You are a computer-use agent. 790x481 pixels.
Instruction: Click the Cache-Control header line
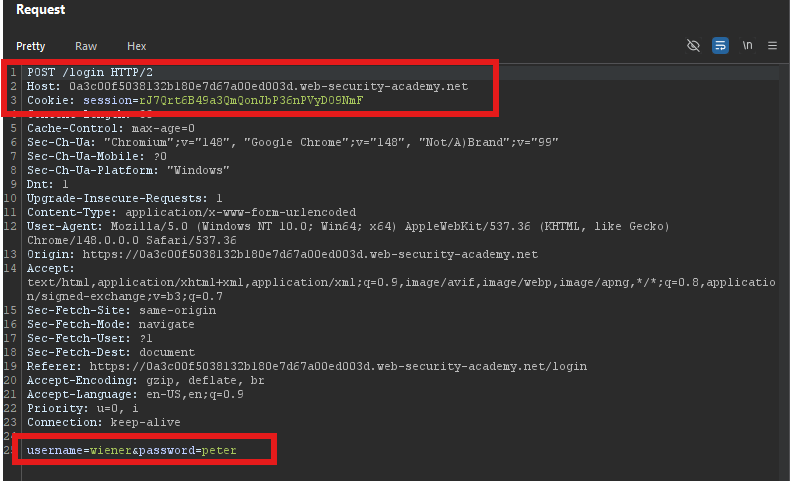[111, 128]
